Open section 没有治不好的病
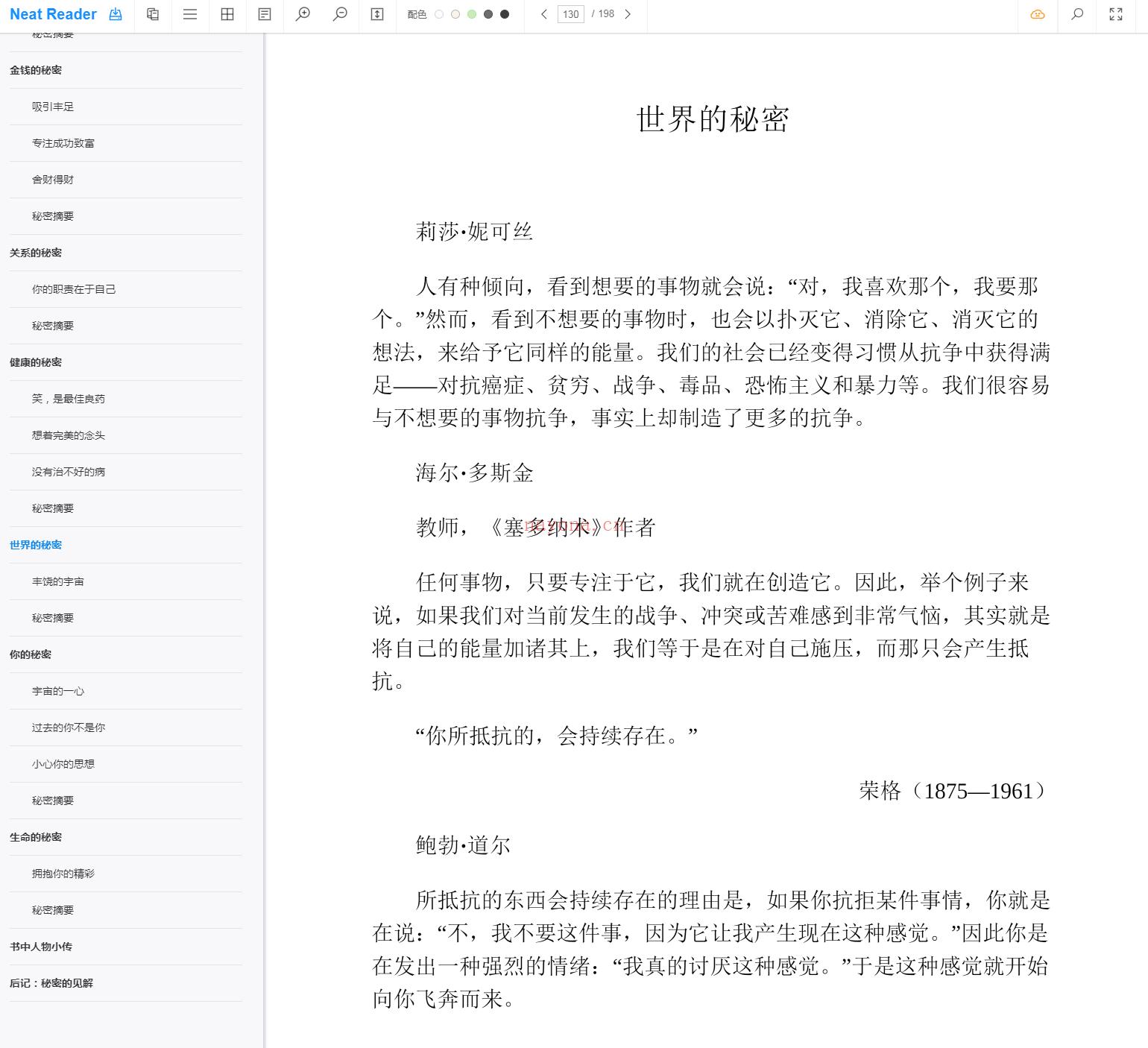The width and height of the screenshot is (1148, 1048). point(69,472)
